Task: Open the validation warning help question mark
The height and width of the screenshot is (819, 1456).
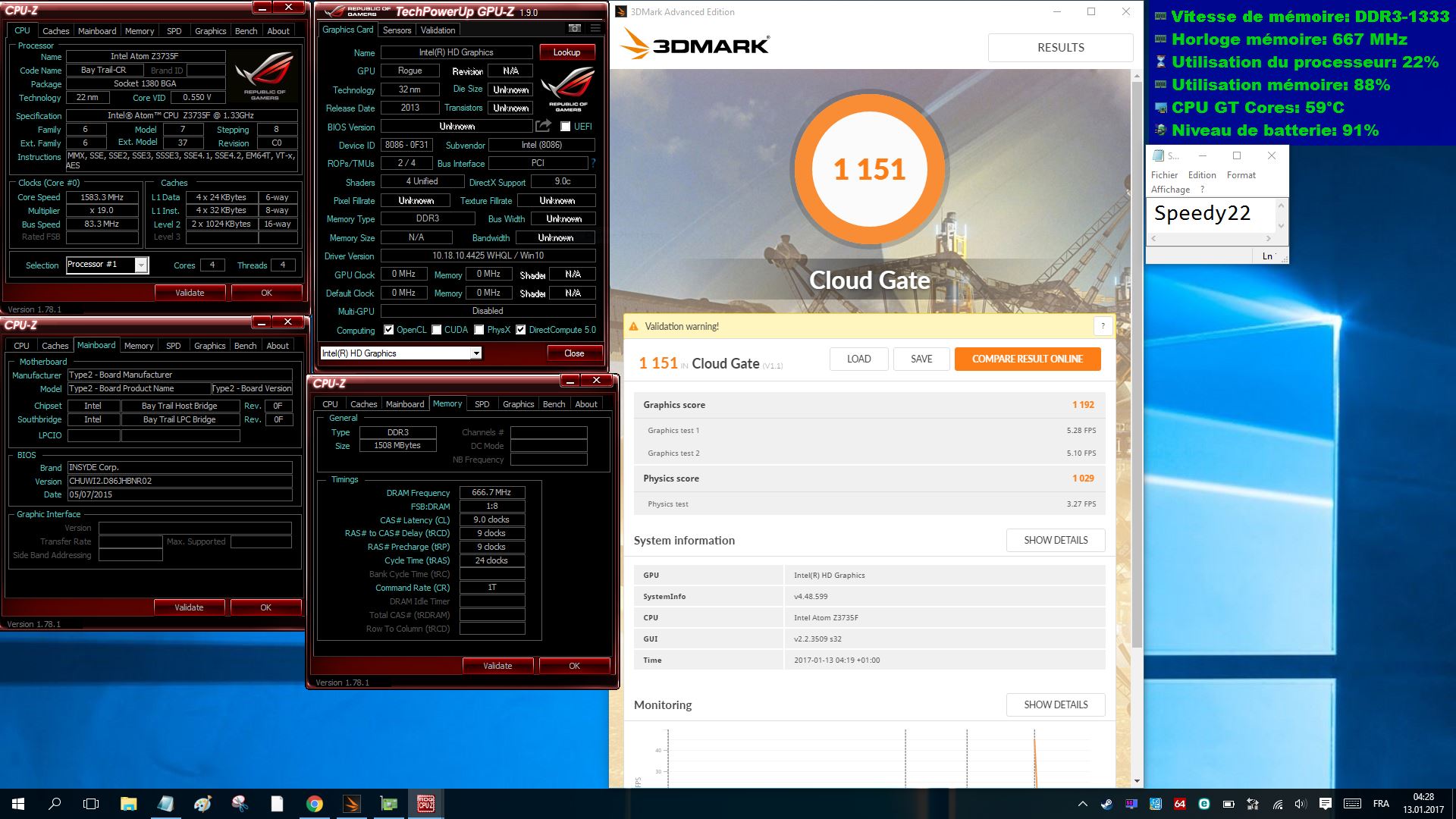Action: (x=1103, y=326)
